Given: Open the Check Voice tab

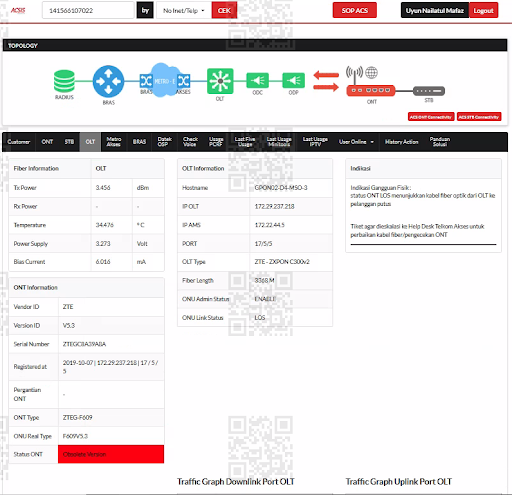Looking at the screenshot, I should [x=190, y=142].
